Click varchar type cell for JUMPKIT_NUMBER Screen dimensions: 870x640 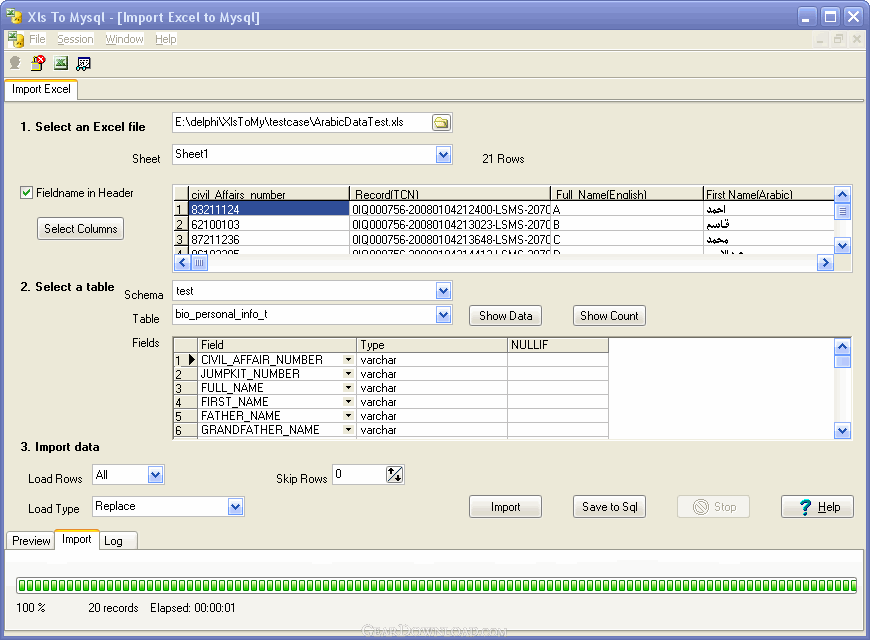[x=432, y=374]
